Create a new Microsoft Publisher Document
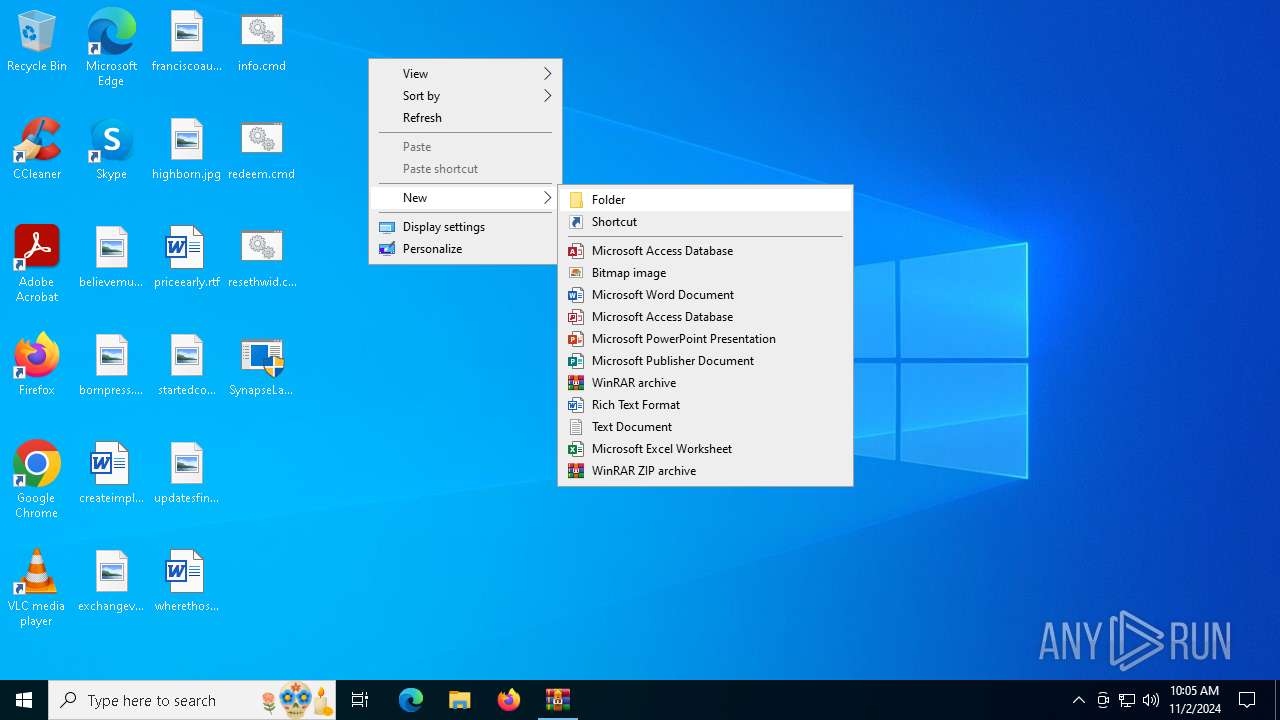 pos(705,361)
